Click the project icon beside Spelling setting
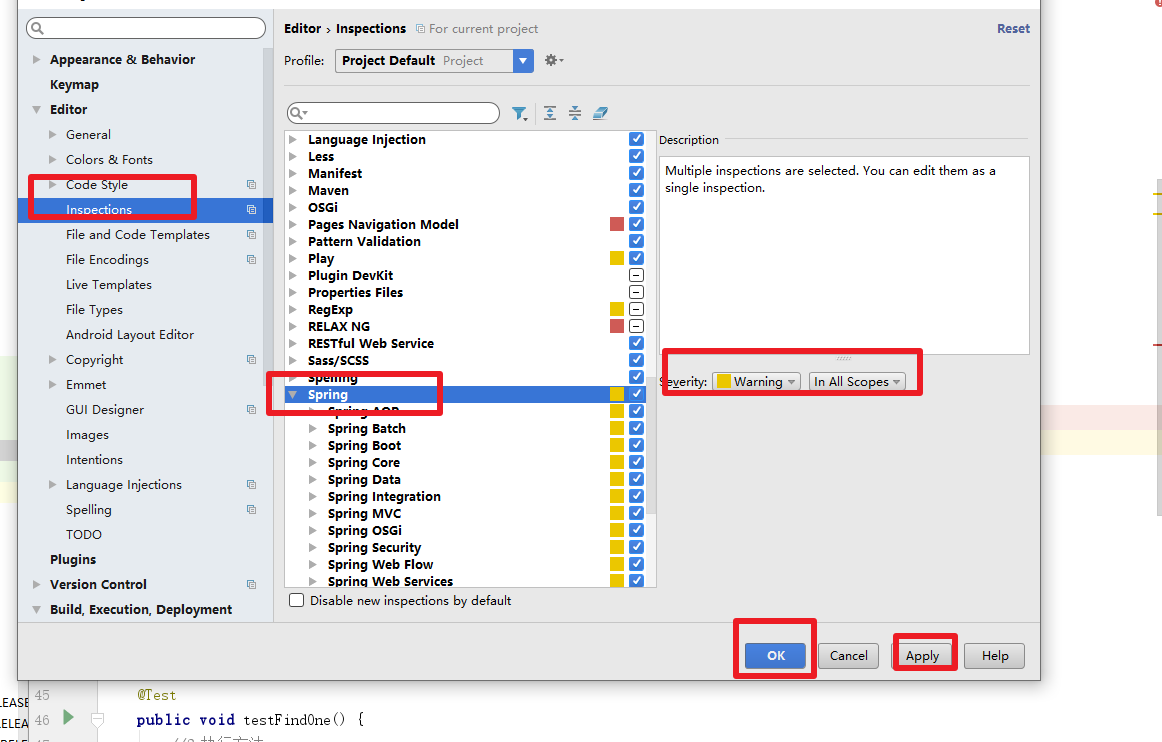1162x742 pixels. coord(251,510)
